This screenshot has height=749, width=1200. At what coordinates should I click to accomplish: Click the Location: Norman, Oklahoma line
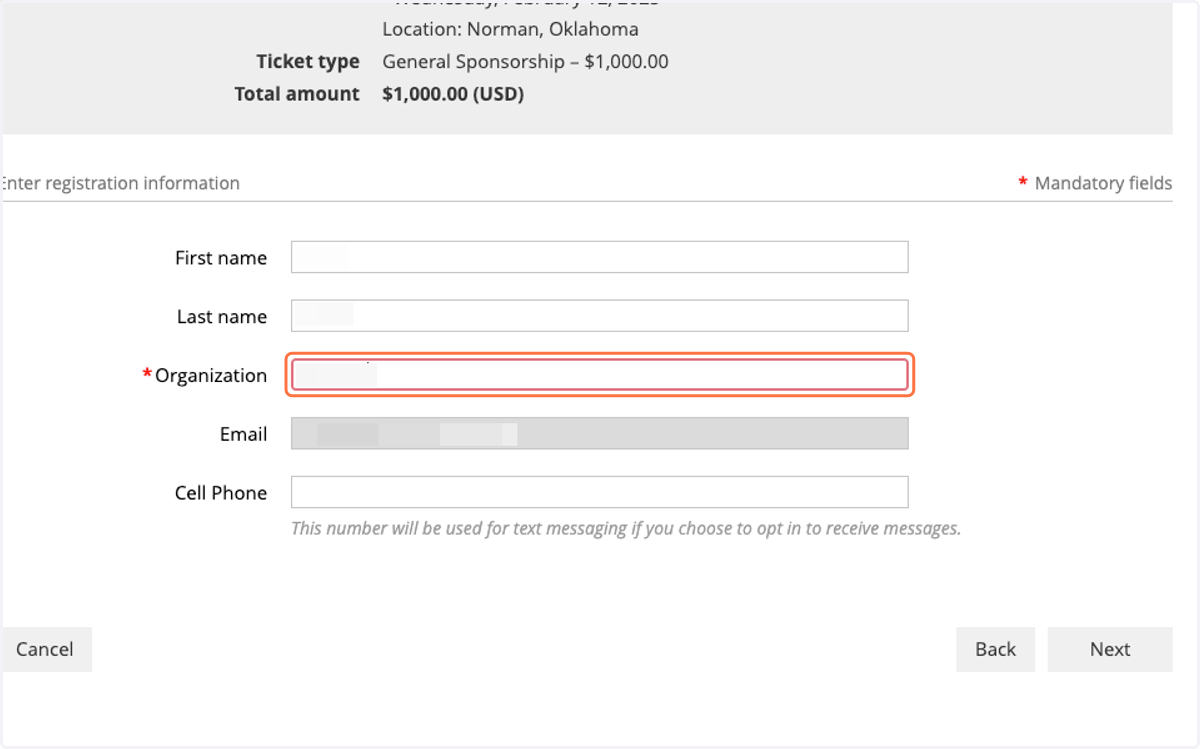tap(510, 29)
